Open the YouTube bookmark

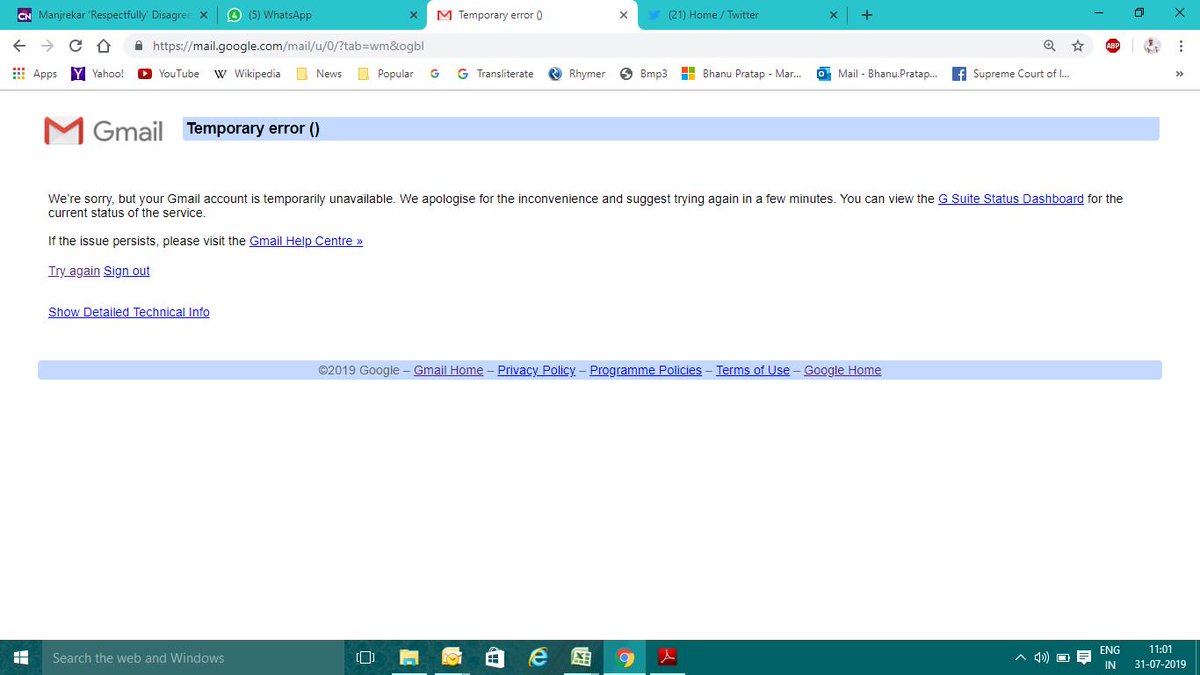pos(168,73)
